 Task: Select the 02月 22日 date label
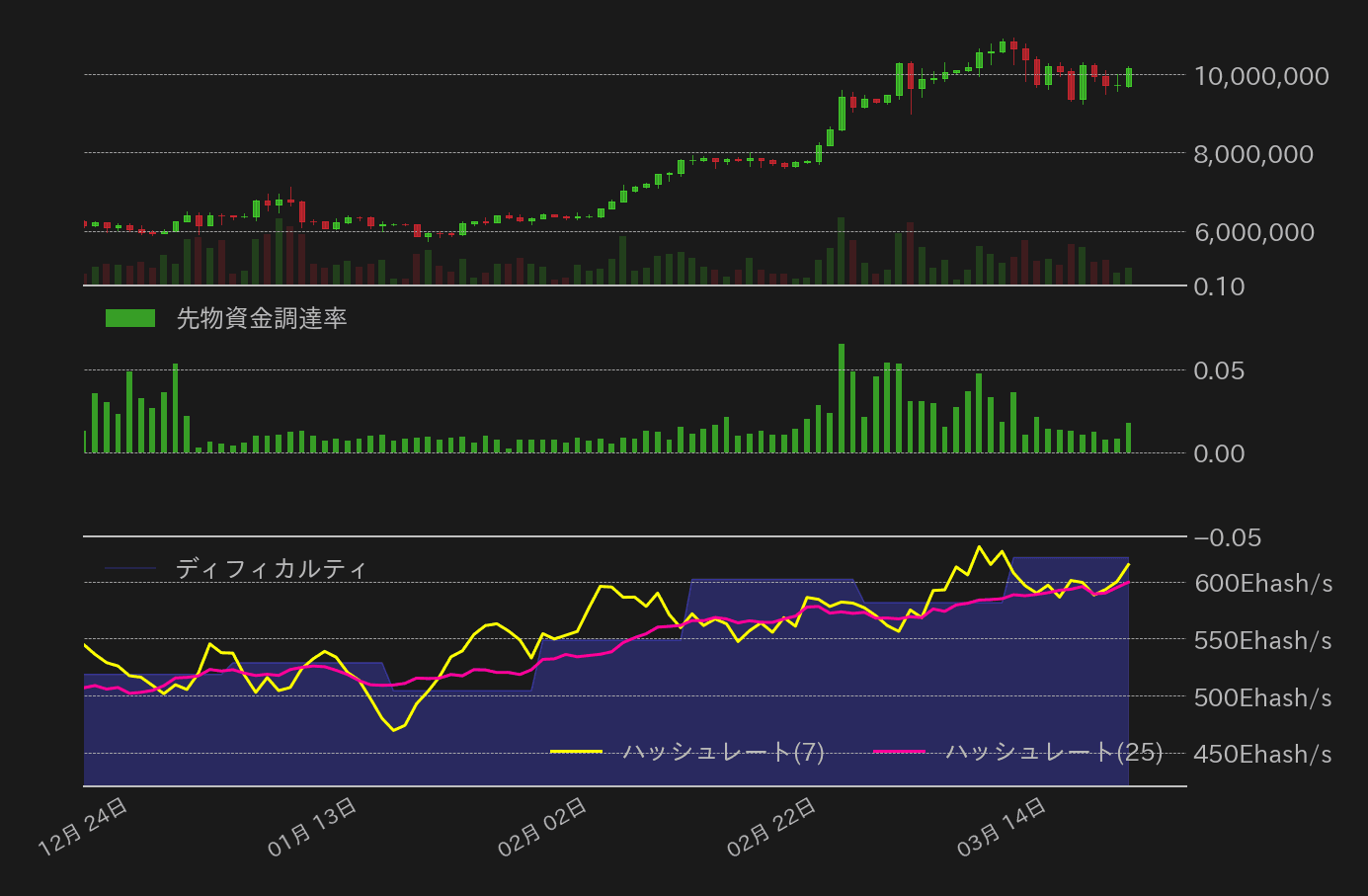click(771, 826)
